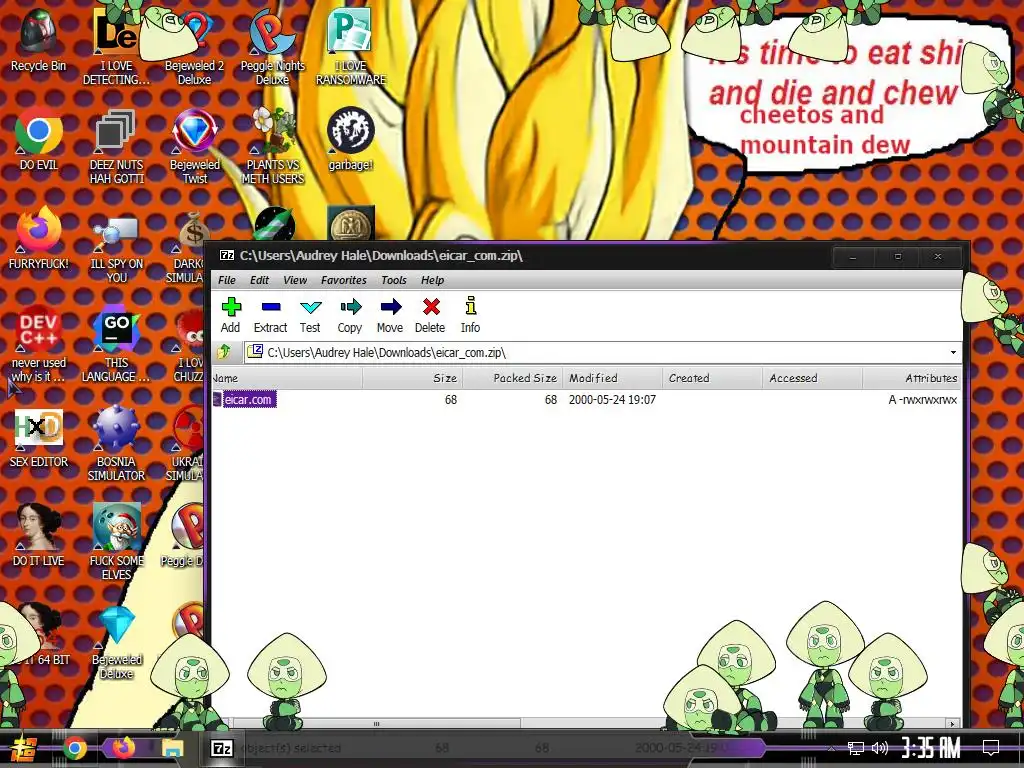The image size is (1024, 768).
Task: Sort by the Packed Size column header
Action: pos(513,378)
